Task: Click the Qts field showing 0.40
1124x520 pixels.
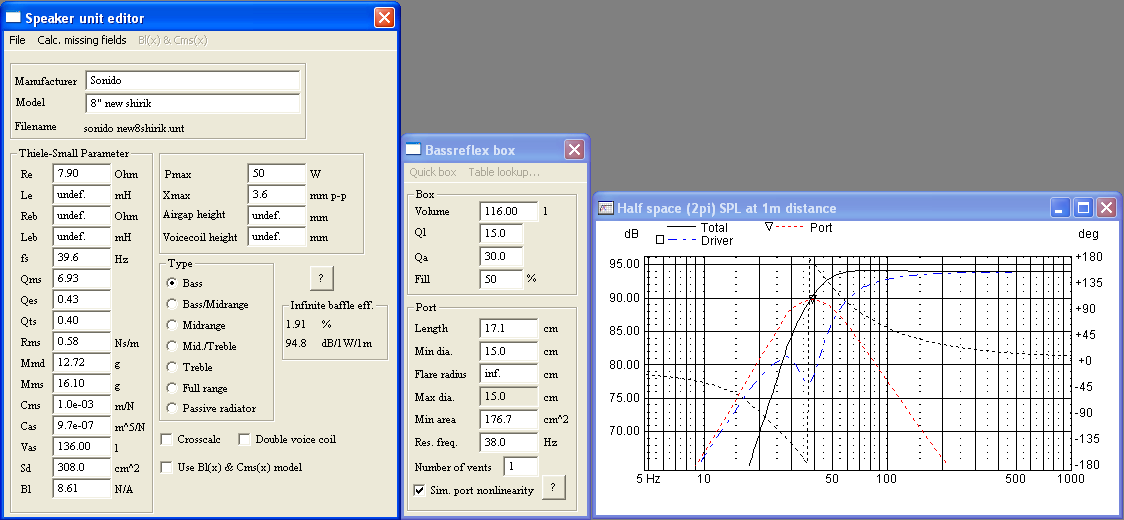Action: pyautogui.click(x=82, y=321)
